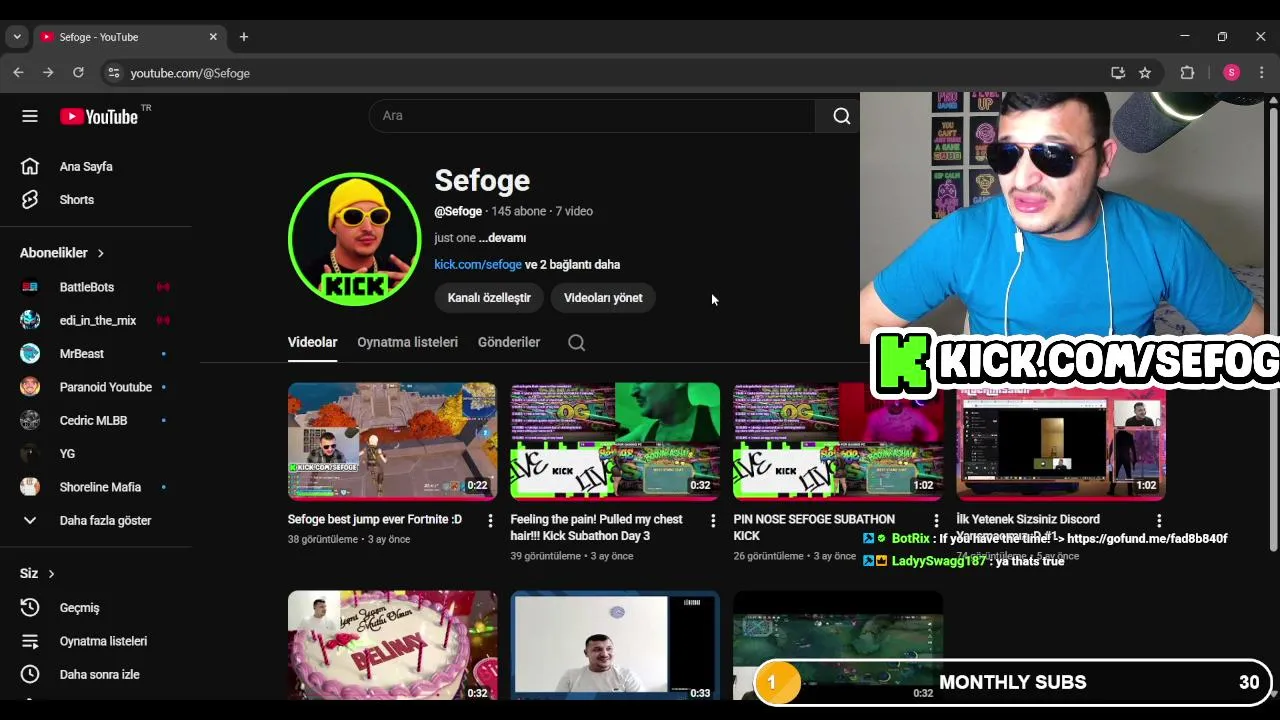Open the browser extensions menu
This screenshot has width=1280, height=720.
click(x=1187, y=73)
